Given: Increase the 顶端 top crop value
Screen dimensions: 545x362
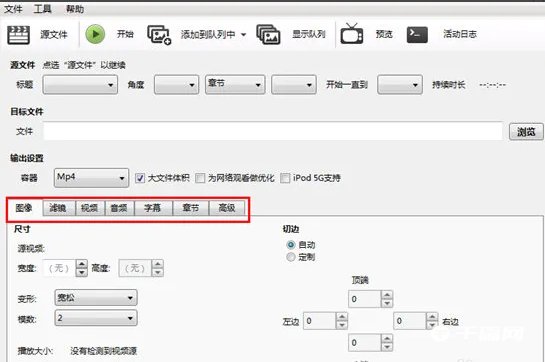Looking at the screenshot, I should click(x=387, y=295).
